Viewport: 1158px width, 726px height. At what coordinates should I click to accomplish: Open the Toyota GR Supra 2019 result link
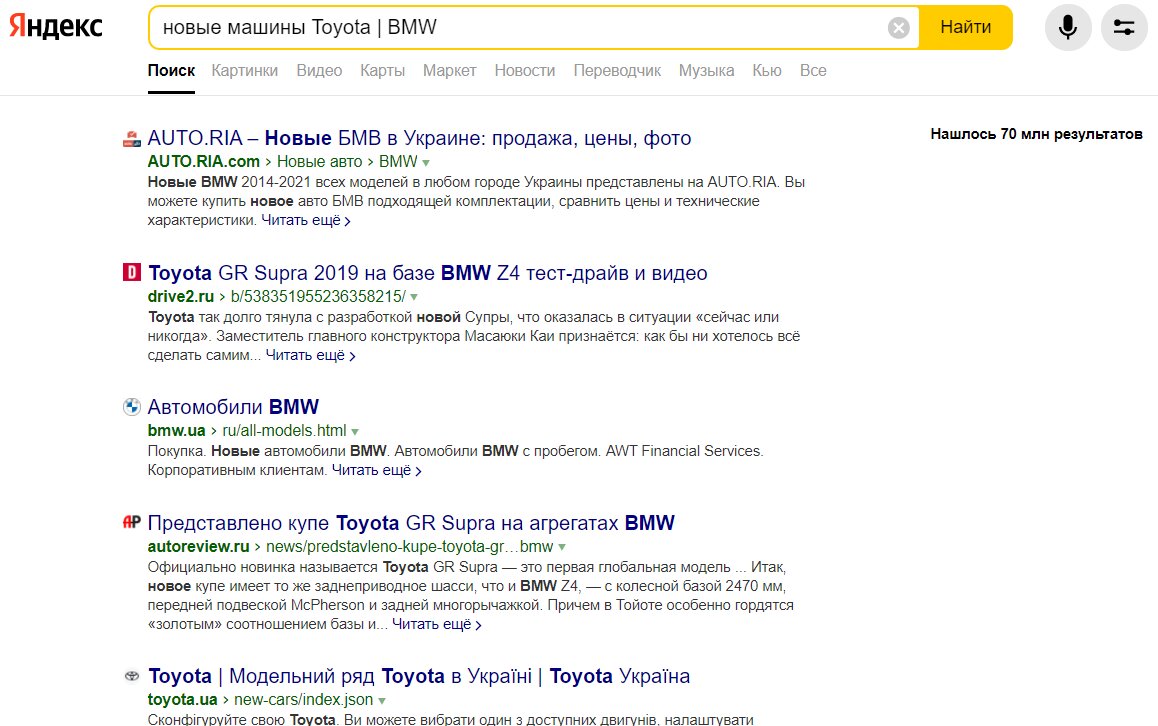tap(428, 273)
